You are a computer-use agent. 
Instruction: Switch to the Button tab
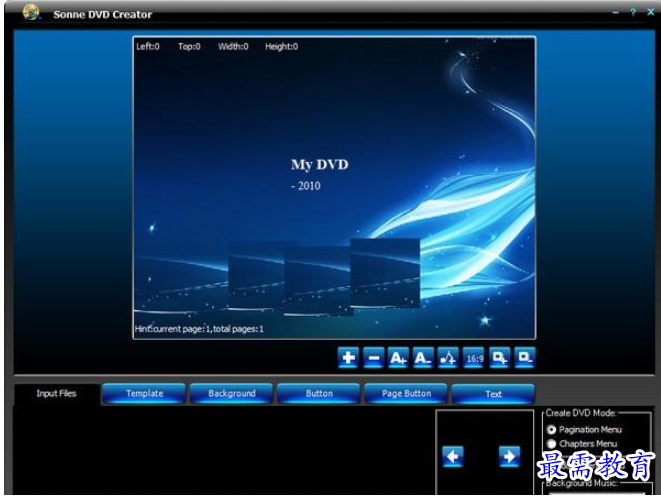click(319, 394)
